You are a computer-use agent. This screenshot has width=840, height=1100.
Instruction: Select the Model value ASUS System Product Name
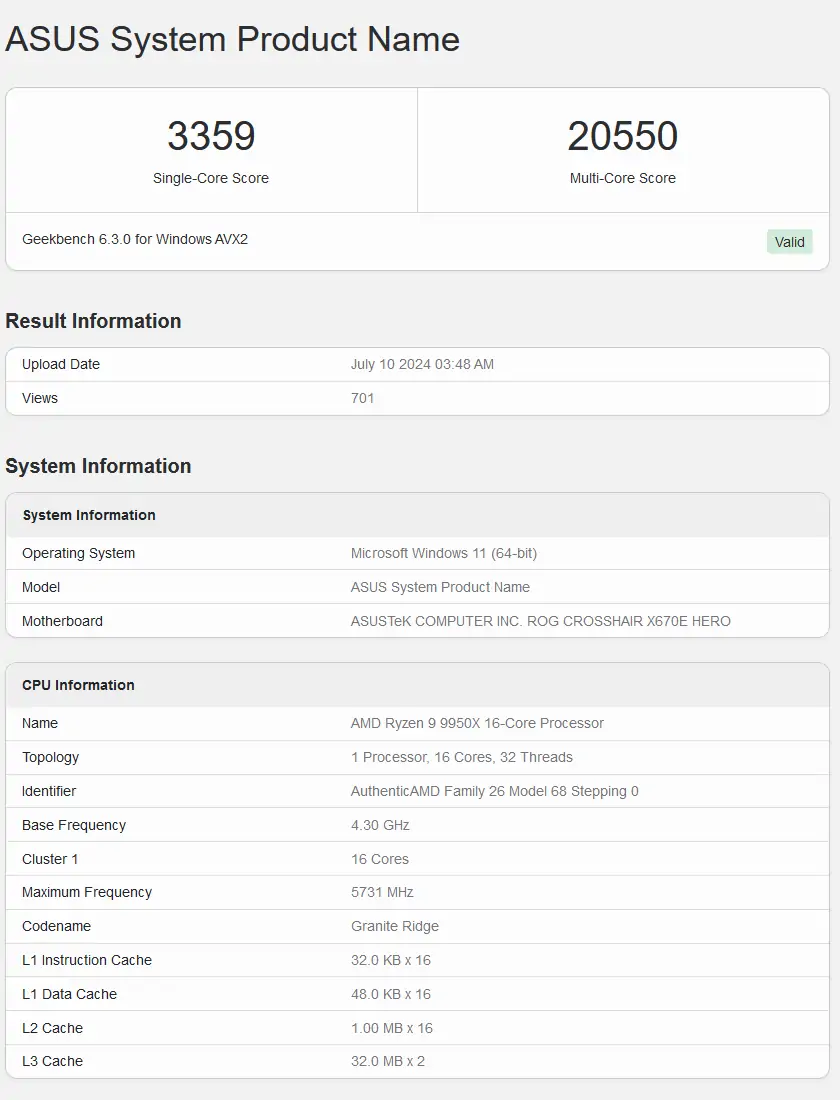click(x=441, y=587)
